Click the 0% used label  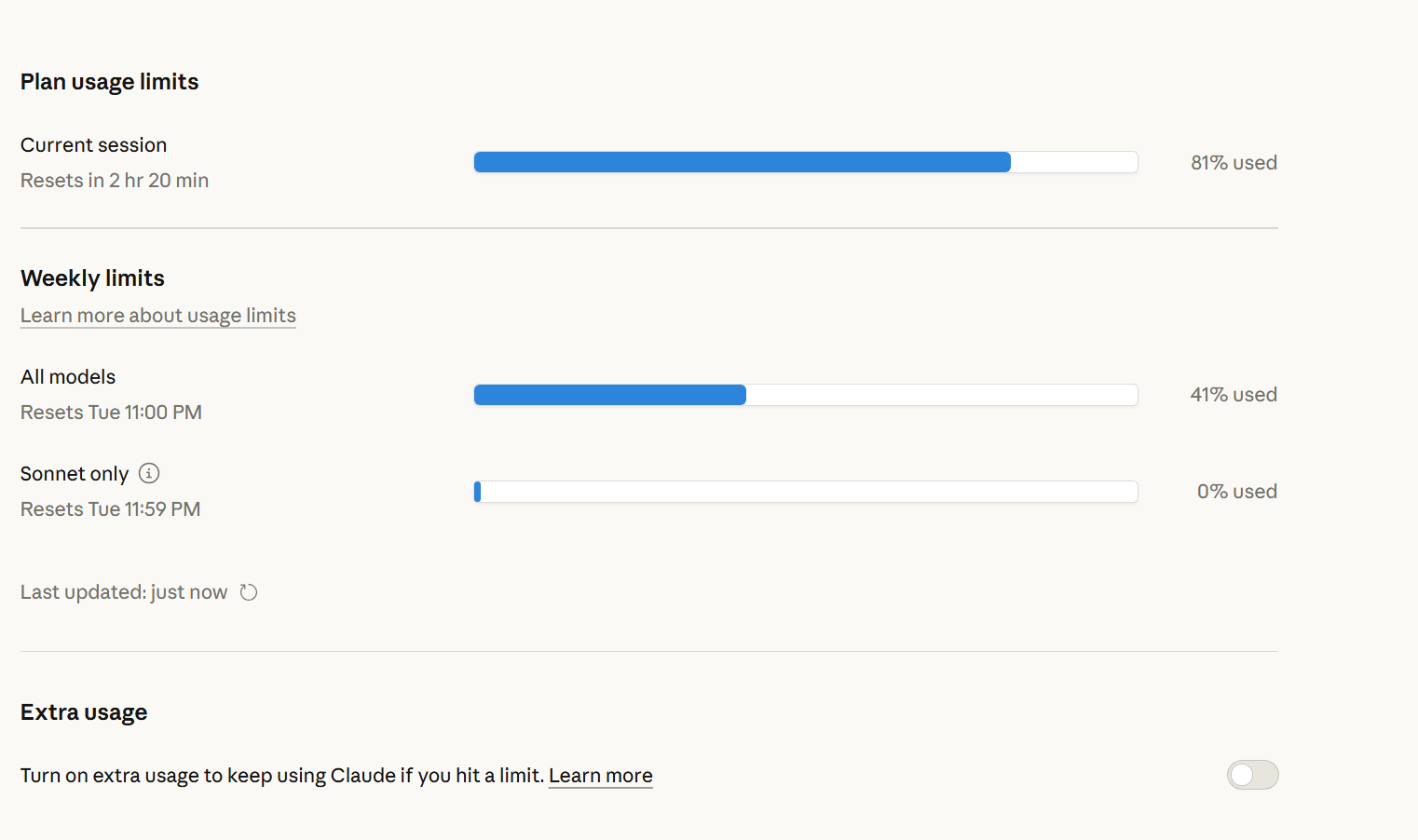[1237, 492]
